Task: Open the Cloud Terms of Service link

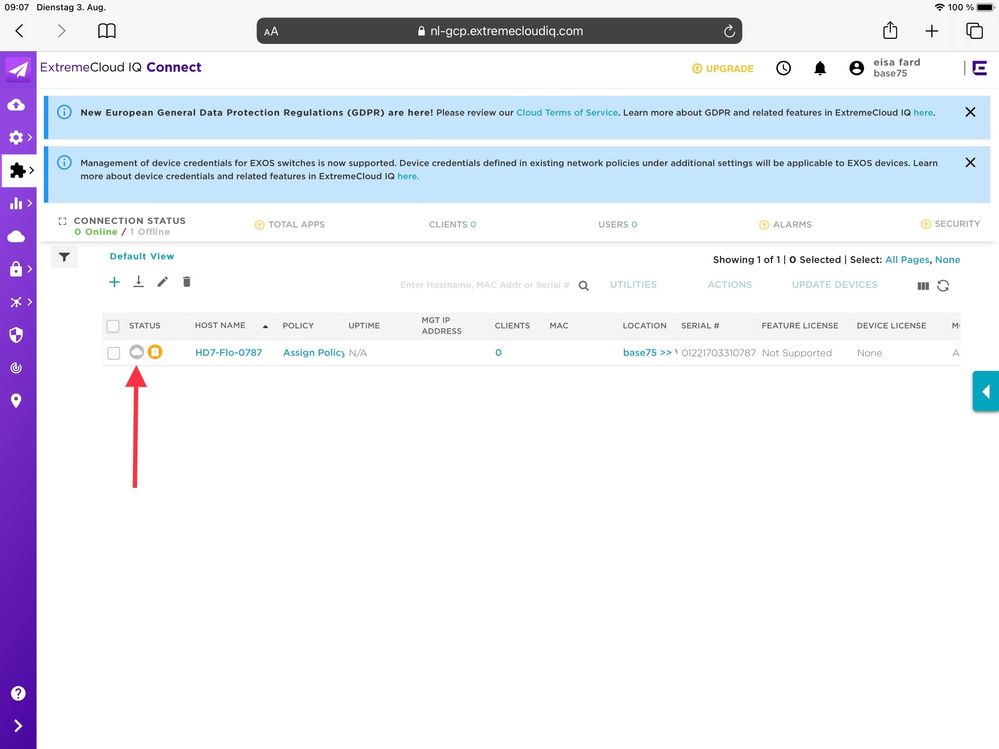Action: click(x=567, y=112)
